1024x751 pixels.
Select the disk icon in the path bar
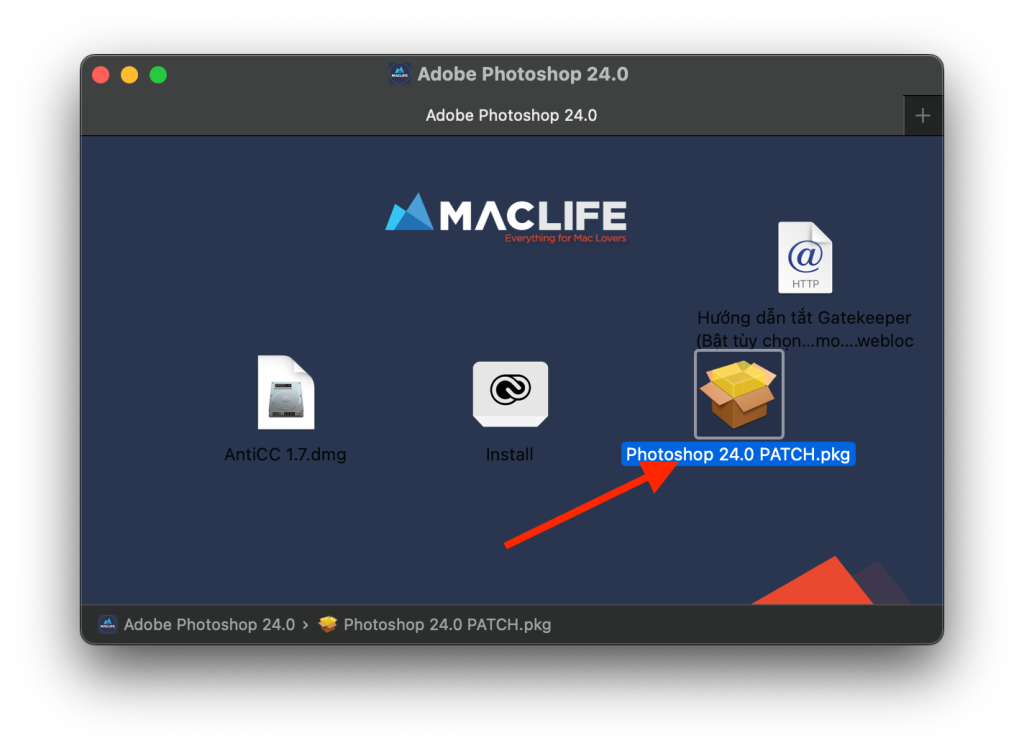[107, 624]
